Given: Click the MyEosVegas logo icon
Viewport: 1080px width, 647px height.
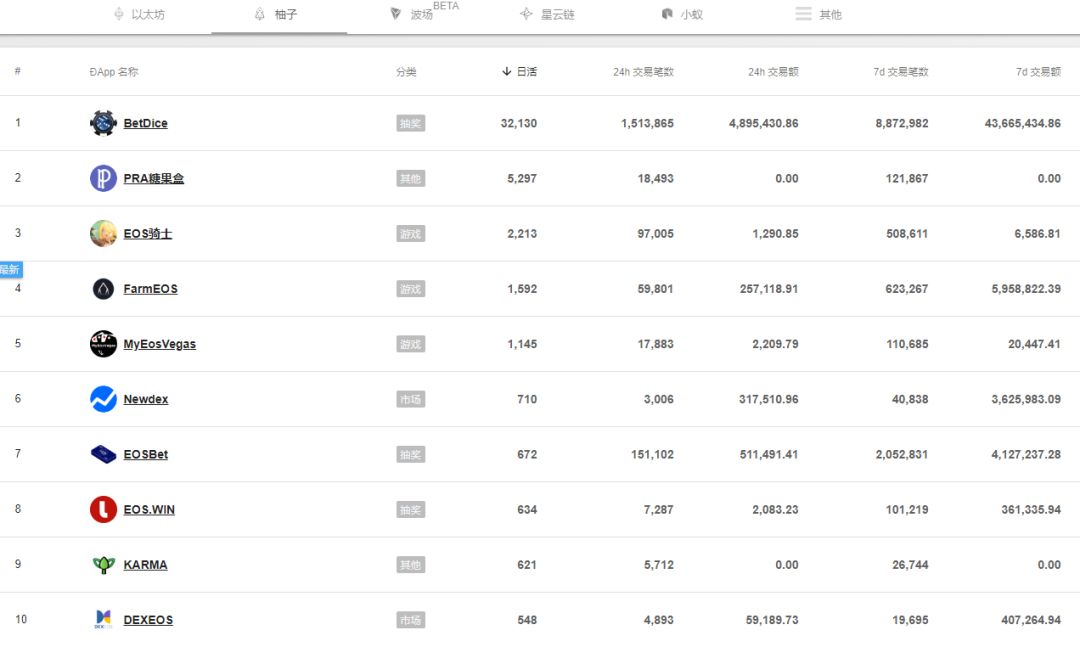Looking at the screenshot, I should [103, 344].
